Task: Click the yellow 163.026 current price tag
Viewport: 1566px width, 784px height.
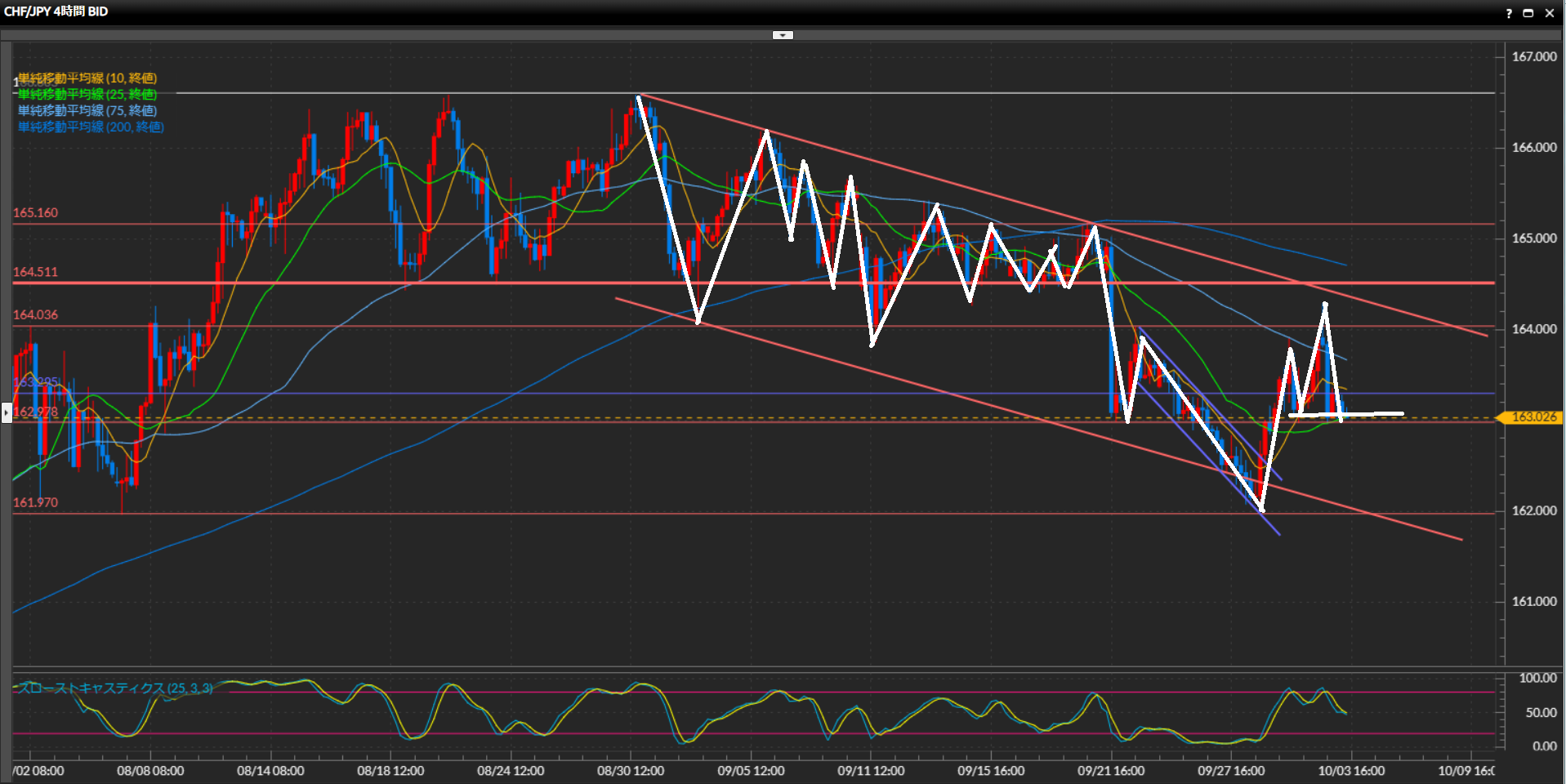Action: 1533,417
